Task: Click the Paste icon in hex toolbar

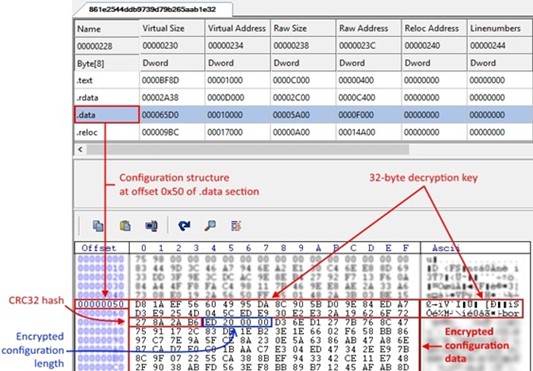Action: [x=125, y=226]
